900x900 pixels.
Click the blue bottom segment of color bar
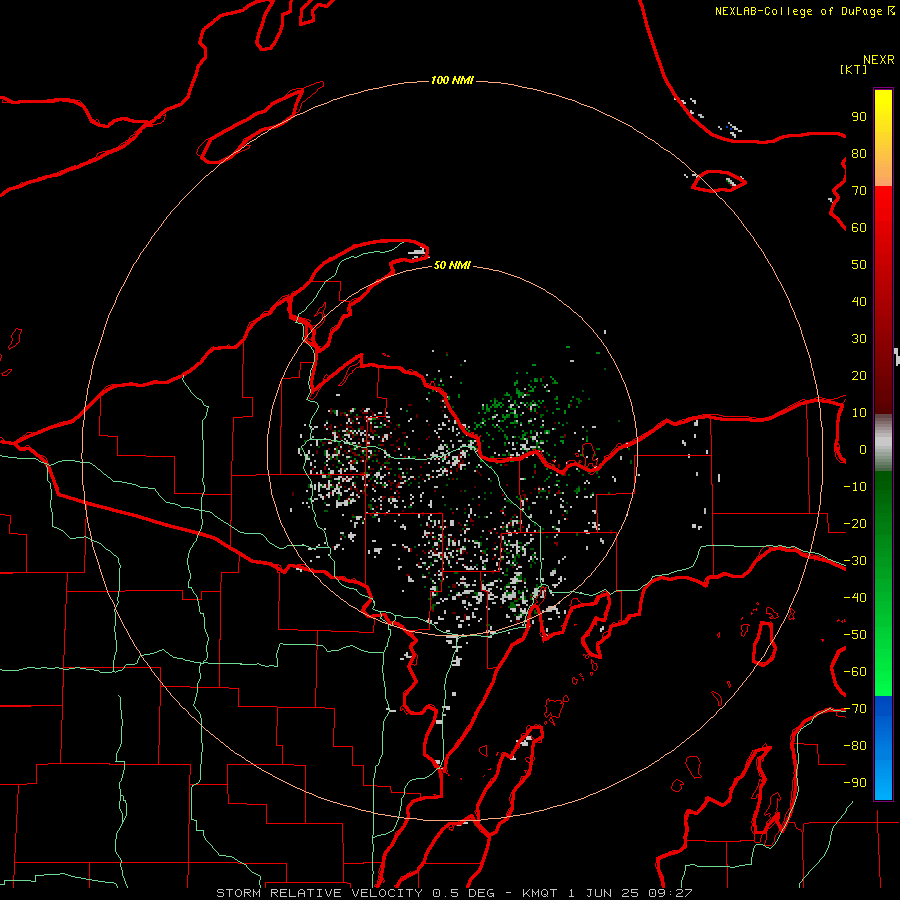coord(883,748)
